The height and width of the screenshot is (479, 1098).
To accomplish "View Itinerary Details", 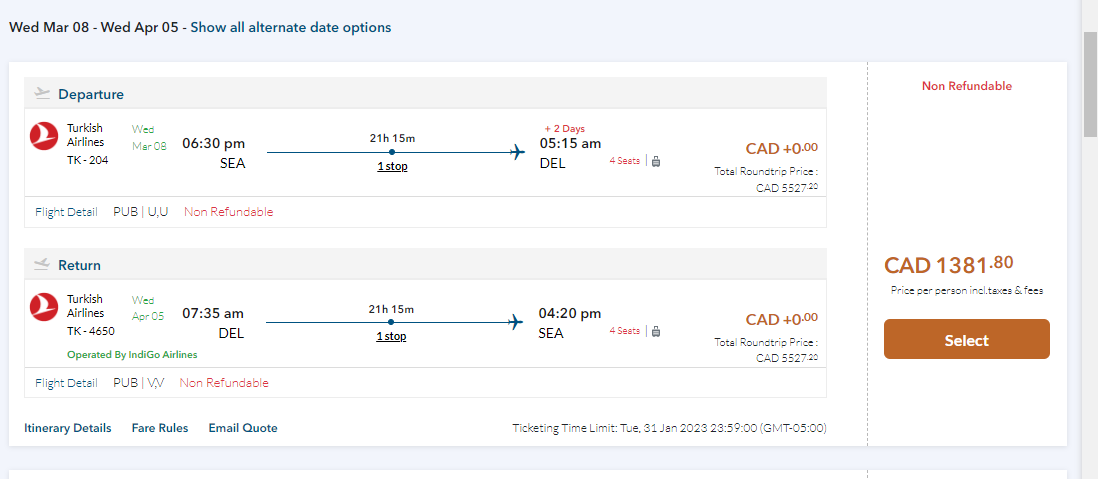I will [68, 428].
